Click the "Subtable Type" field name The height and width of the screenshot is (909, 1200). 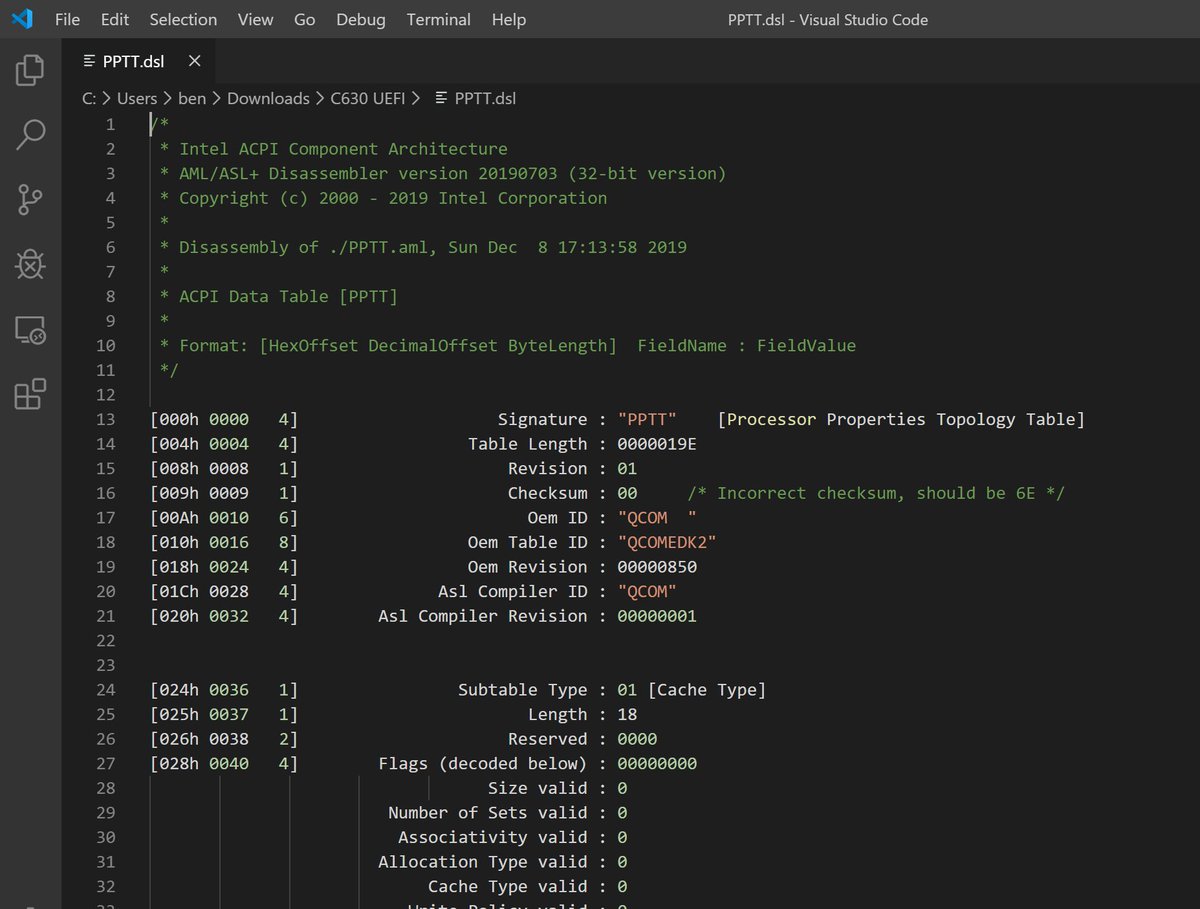click(522, 689)
